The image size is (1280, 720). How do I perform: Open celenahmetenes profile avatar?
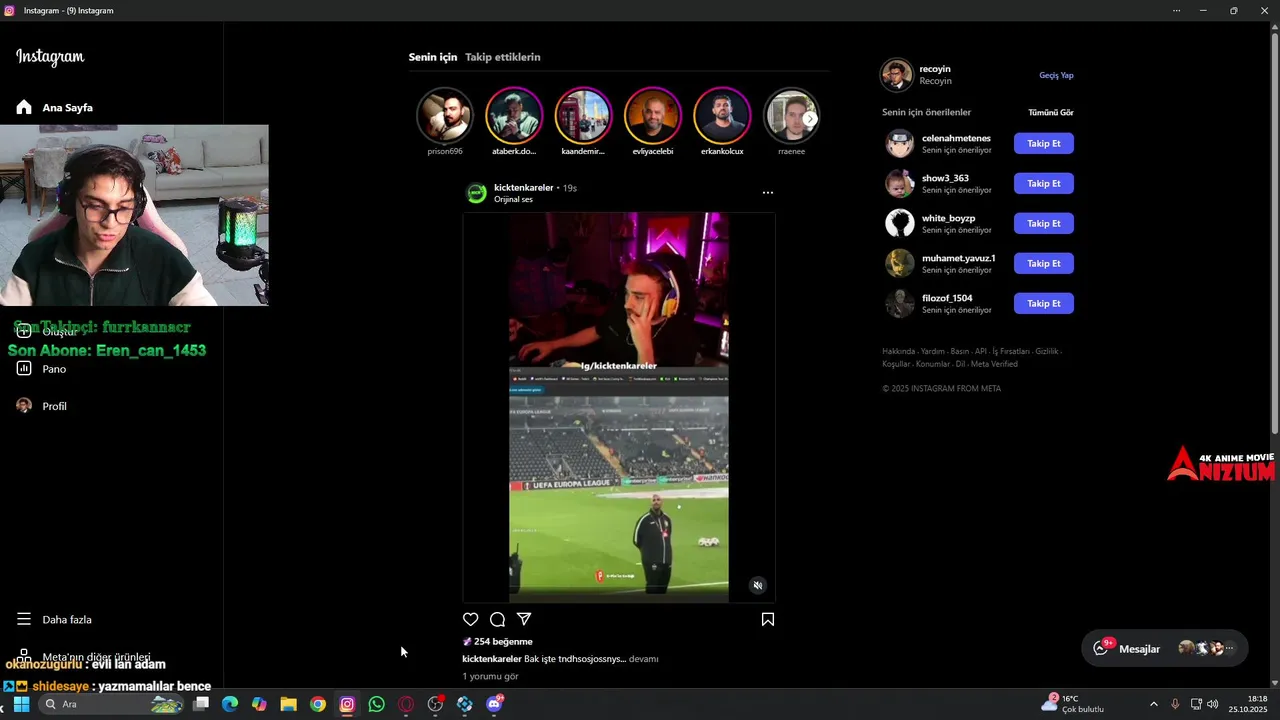click(900, 143)
